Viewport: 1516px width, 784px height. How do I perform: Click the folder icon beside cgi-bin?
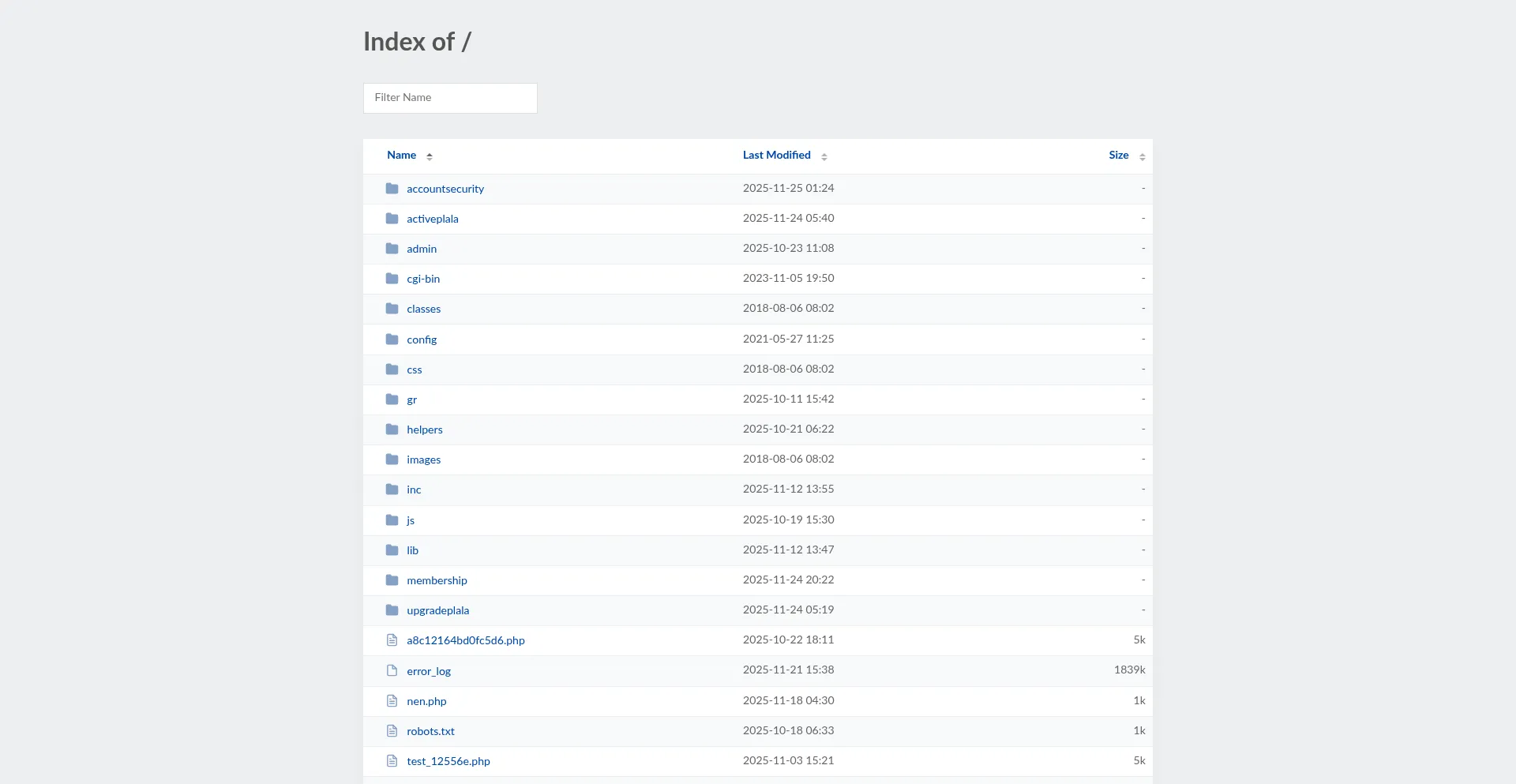tap(392, 279)
